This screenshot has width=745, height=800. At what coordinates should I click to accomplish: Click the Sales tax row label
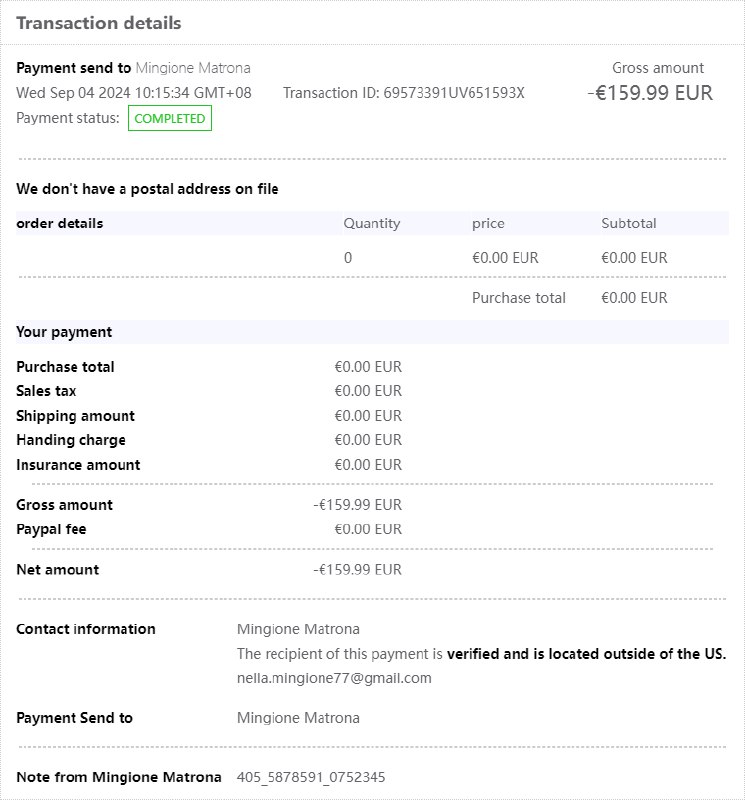coord(46,391)
